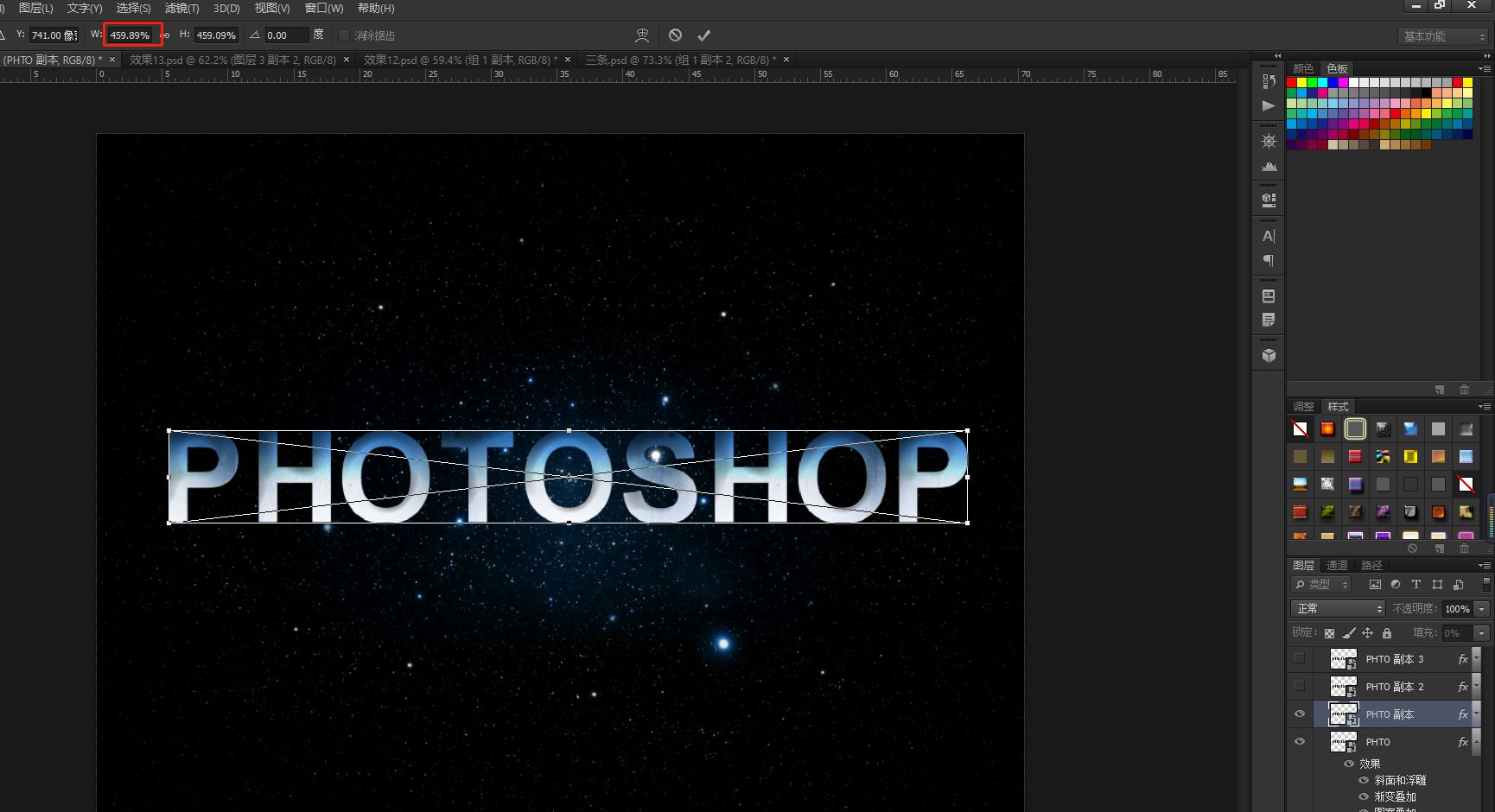1495x812 pixels.
Task: Open the 3D(D) menu
Action: [226, 8]
